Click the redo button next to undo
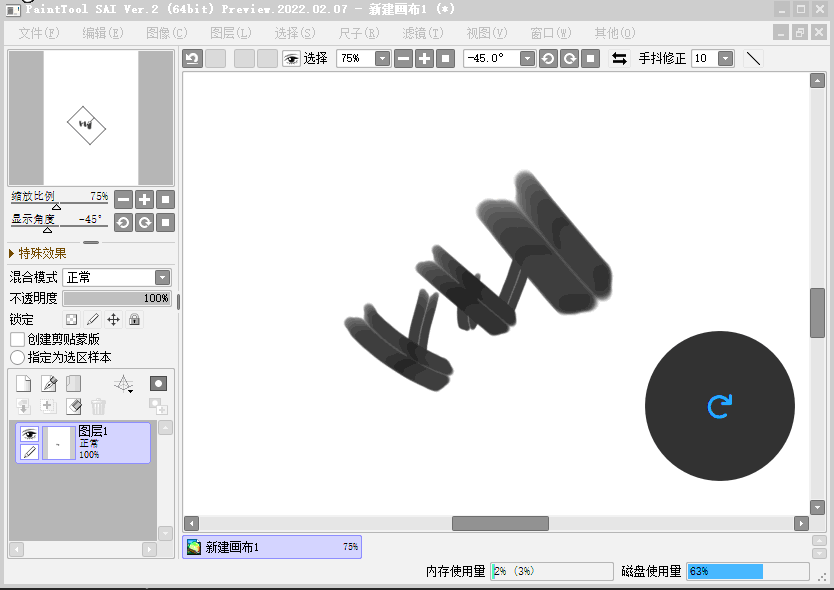Screen dimensions: 834x590 pos(215,59)
